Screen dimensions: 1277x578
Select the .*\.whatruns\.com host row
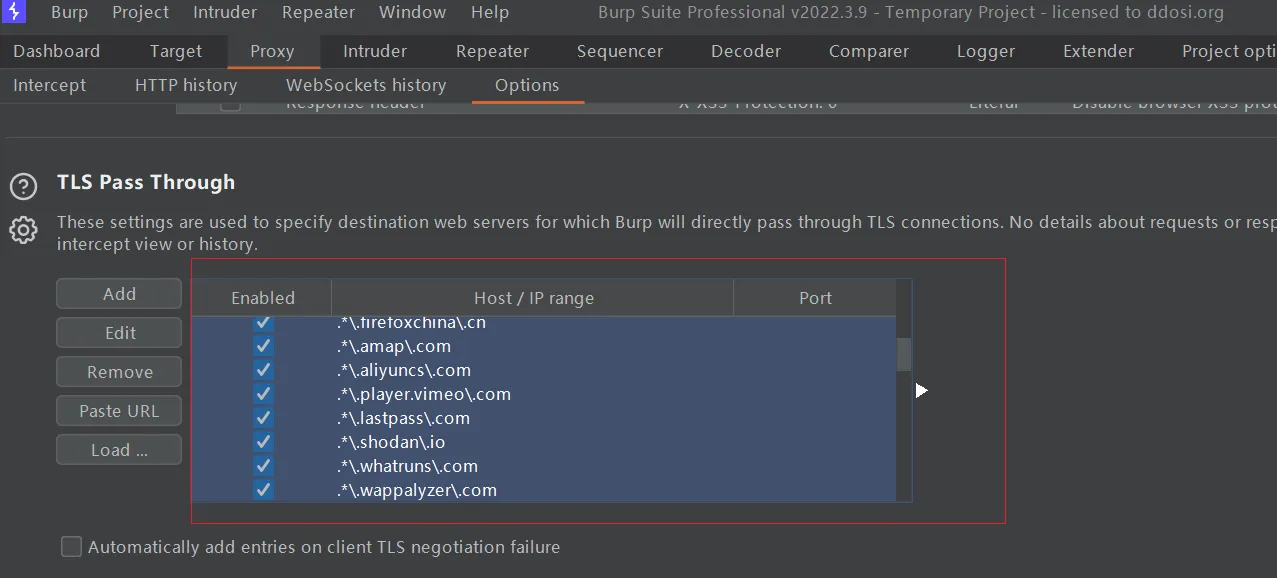click(544, 466)
